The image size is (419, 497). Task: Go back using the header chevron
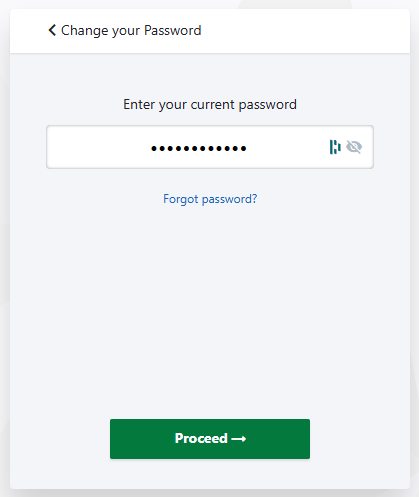click(x=52, y=30)
